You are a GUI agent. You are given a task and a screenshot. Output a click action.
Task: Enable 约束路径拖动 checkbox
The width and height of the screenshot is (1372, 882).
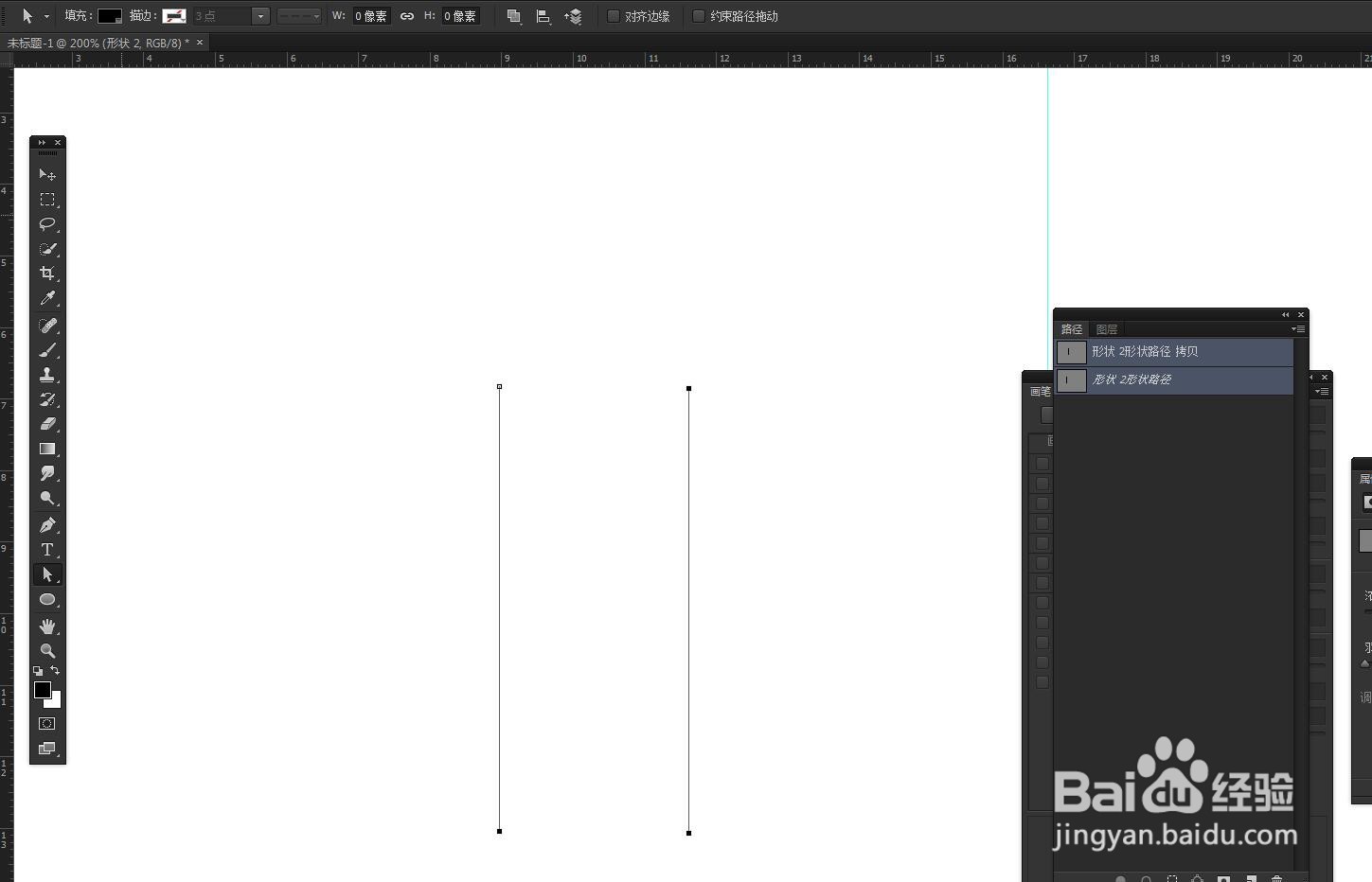coord(699,16)
